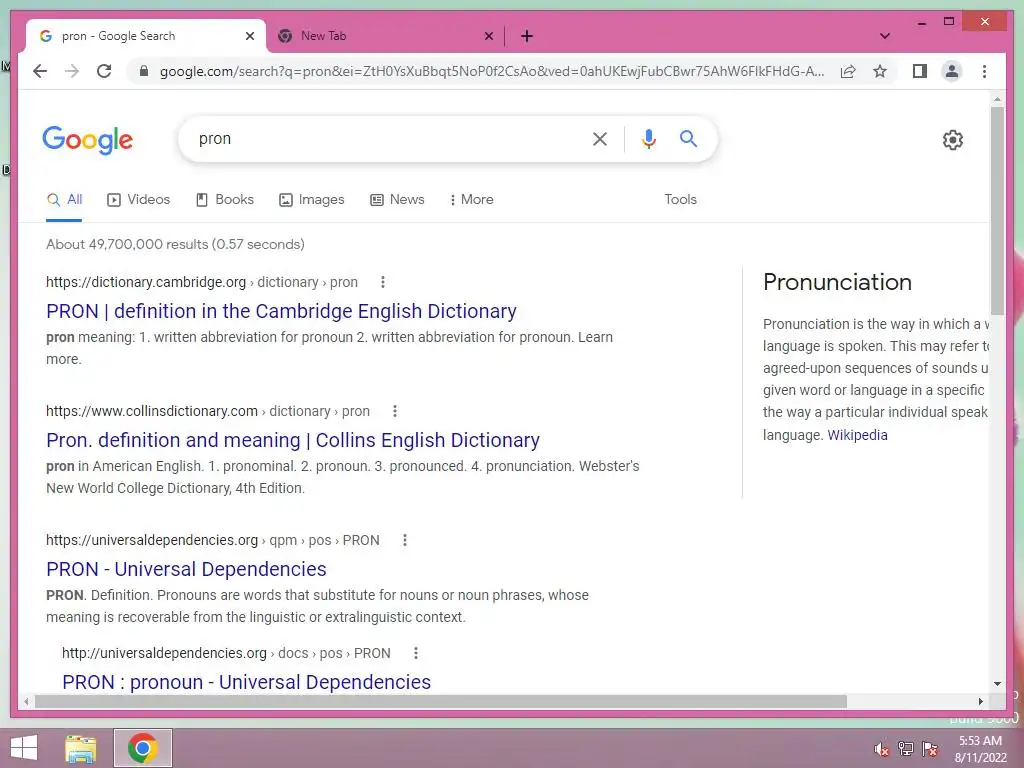1024x768 pixels.
Task: Switch to News results
Action: pos(397,200)
